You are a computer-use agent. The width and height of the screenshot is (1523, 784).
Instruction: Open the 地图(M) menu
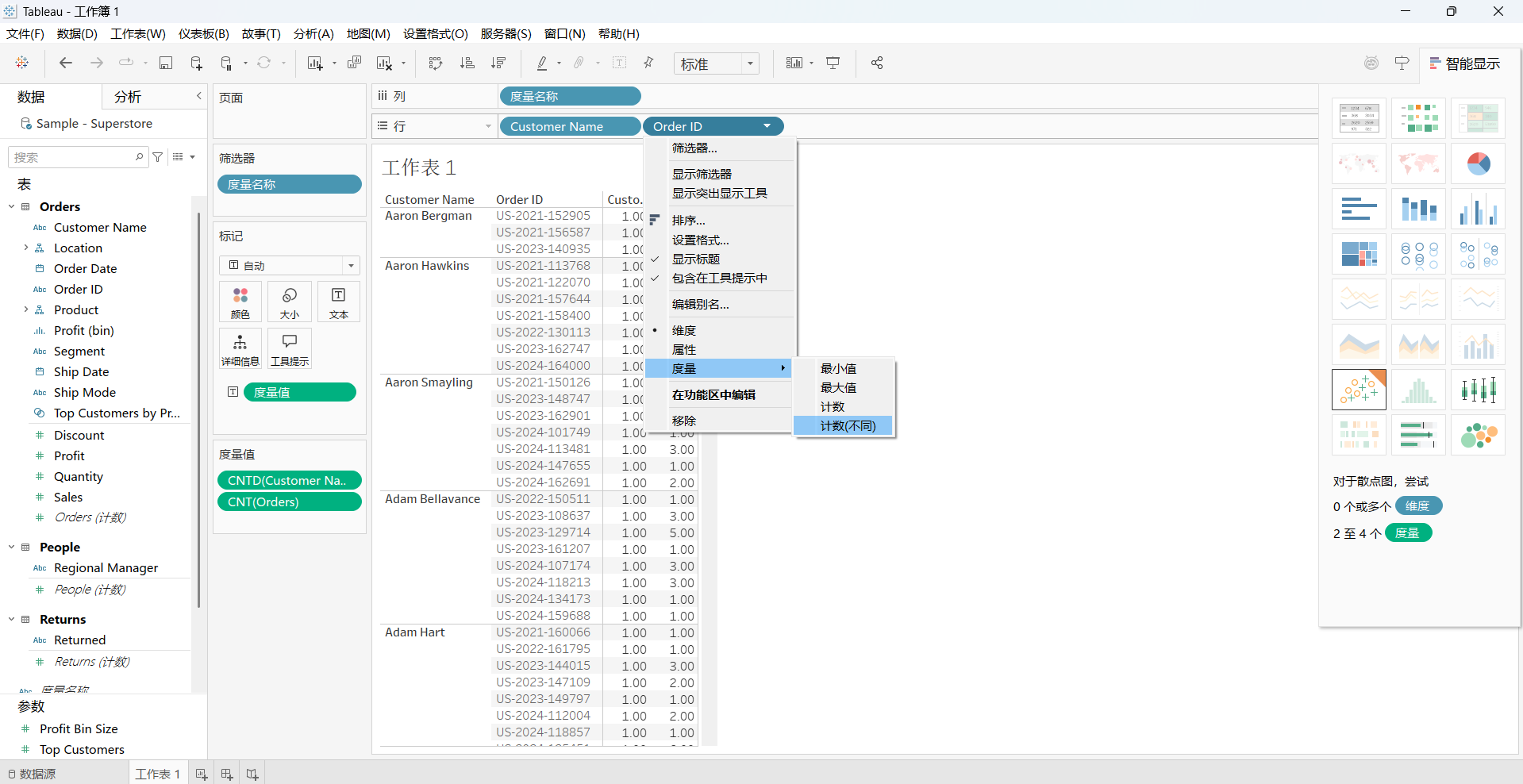click(368, 33)
